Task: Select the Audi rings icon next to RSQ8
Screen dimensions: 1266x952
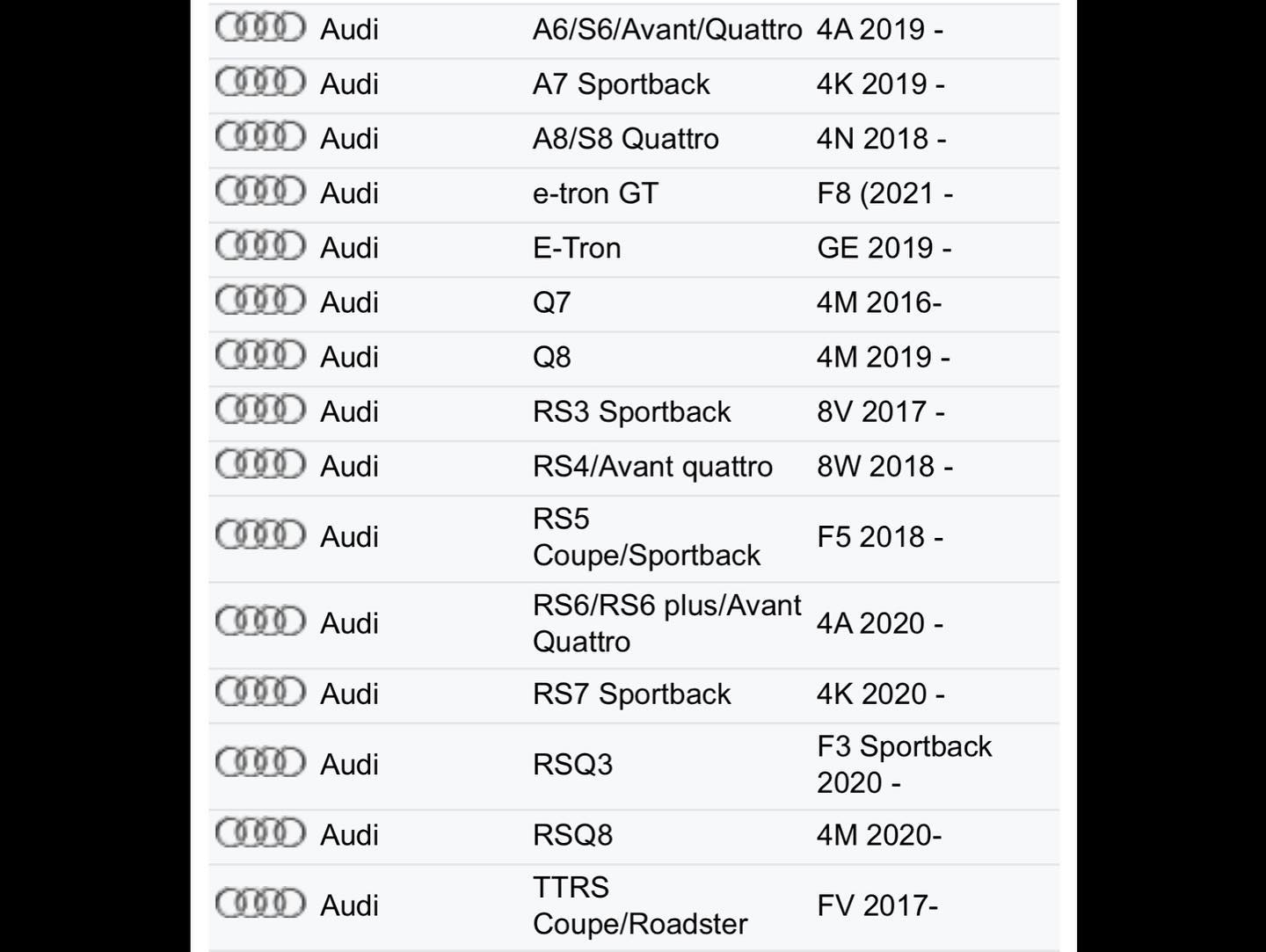Action: point(260,832)
